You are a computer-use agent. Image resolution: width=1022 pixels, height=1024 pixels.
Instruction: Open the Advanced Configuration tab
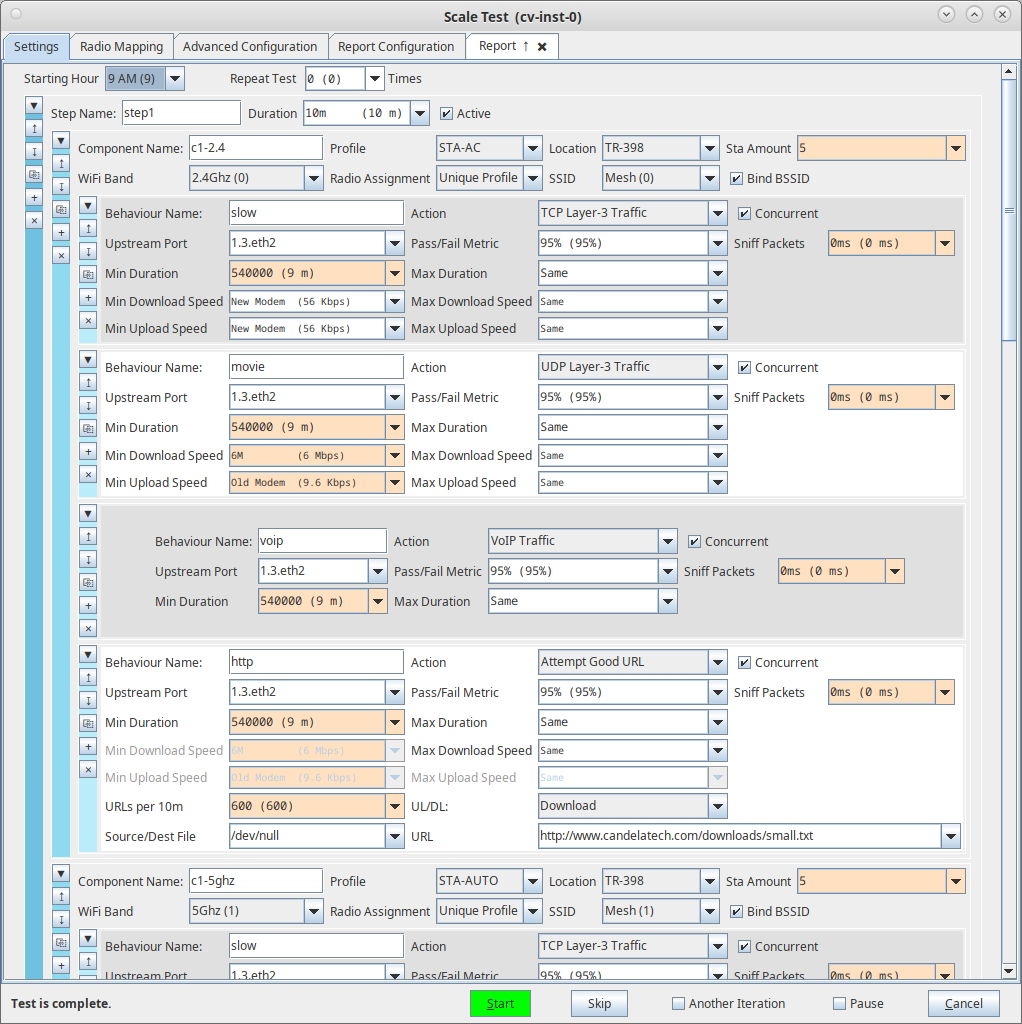(x=250, y=46)
